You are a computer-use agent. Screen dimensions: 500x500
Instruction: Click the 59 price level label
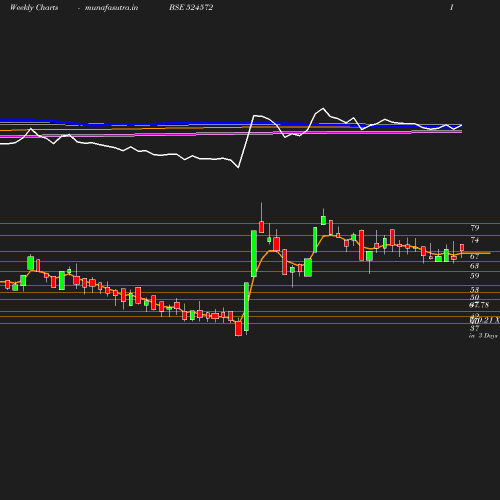[475, 276]
